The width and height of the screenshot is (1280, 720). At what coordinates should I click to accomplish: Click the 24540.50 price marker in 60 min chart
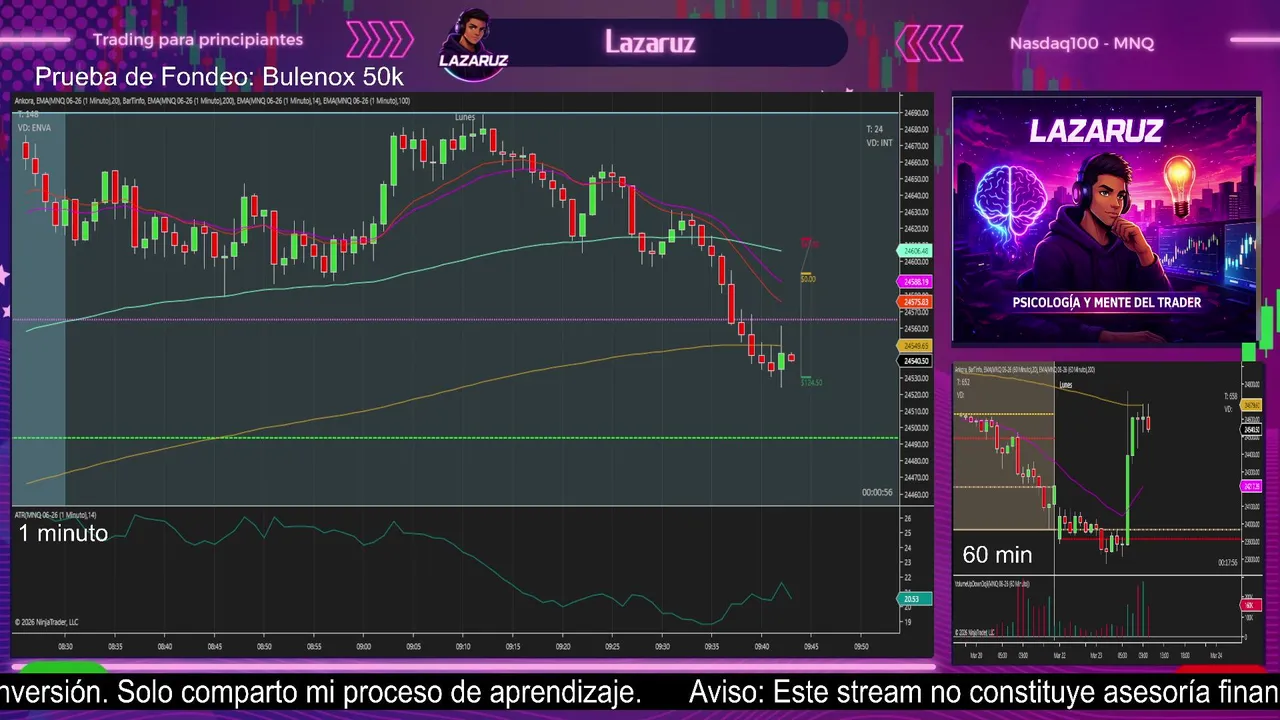point(1251,430)
